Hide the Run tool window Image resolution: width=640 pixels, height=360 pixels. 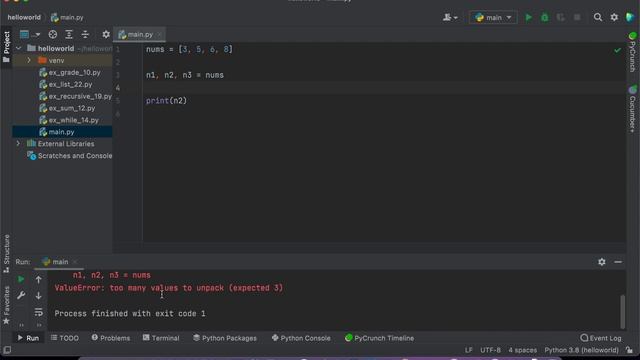click(x=618, y=262)
